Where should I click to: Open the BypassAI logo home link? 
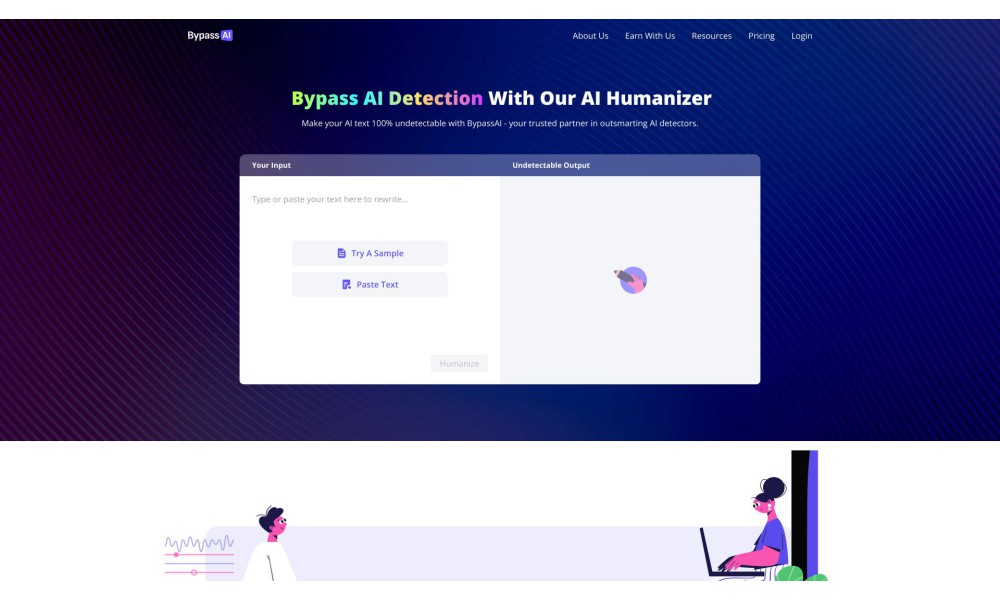[210, 36]
